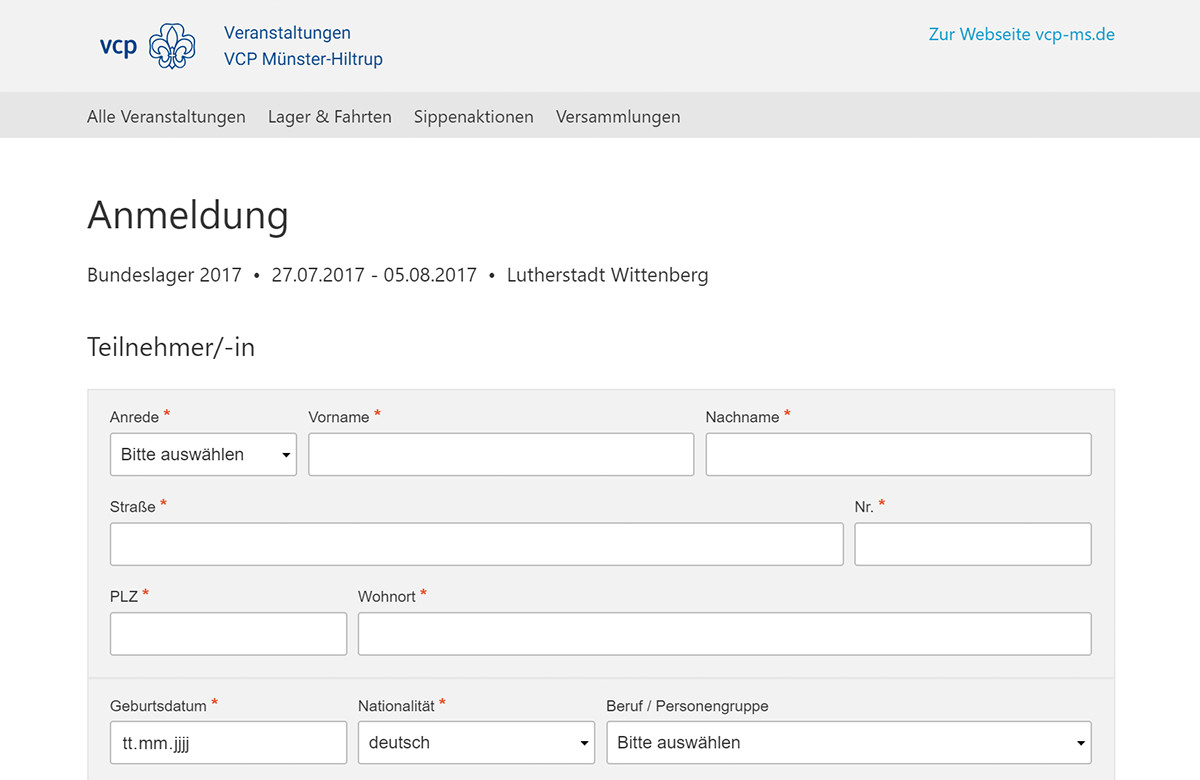Viewport: 1200px width, 780px height.
Task: Select Sippenaktionen in navigation bar
Action: [x=474, y=117]
